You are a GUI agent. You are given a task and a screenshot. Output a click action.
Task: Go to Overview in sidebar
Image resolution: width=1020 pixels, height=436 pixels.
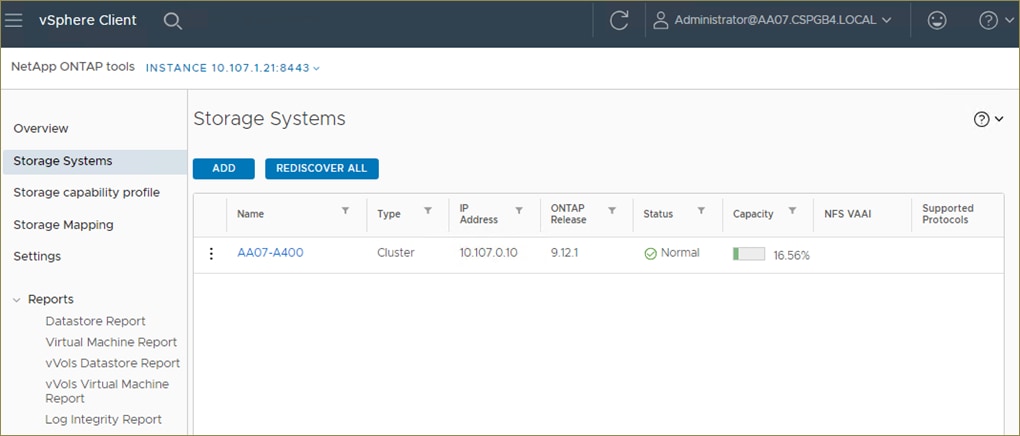41,129
